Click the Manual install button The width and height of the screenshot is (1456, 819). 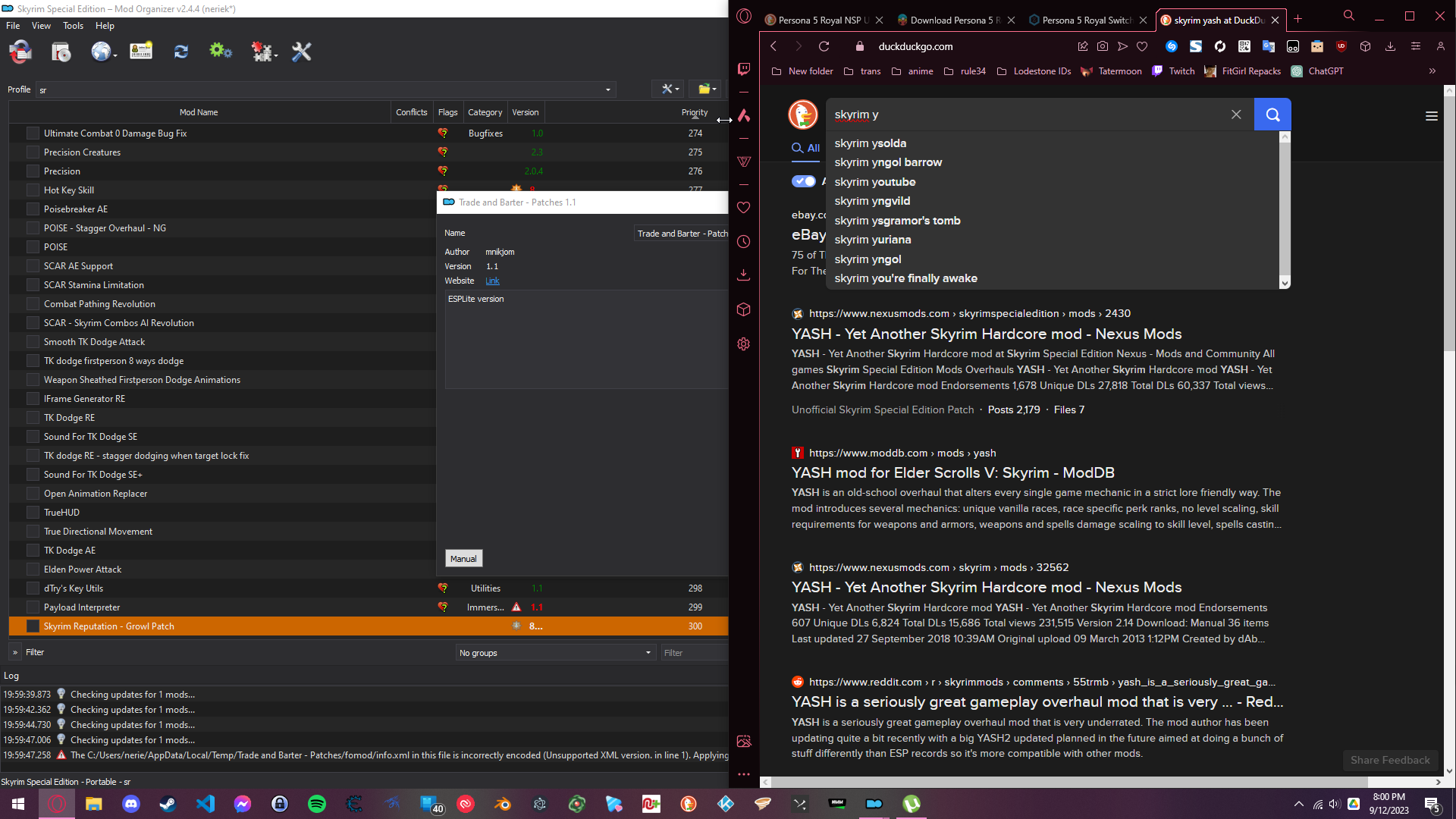(463, 559)
